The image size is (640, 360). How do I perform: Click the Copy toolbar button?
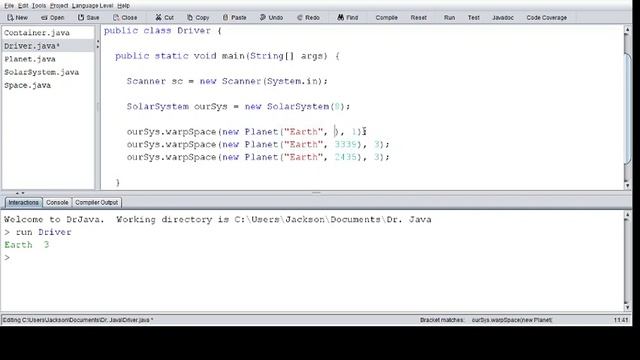click(x=198, y=18)
